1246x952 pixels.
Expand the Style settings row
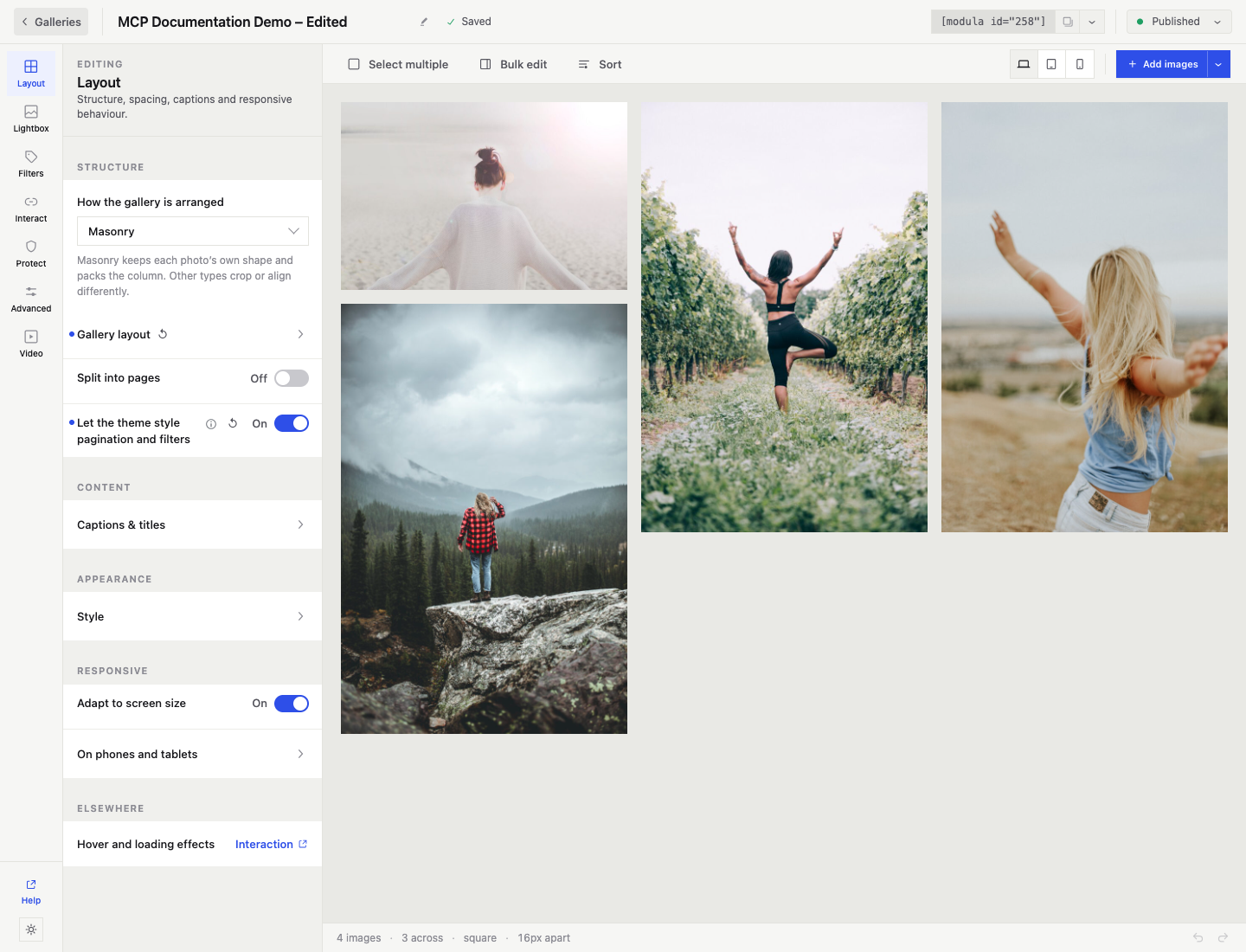click(192, 616)
